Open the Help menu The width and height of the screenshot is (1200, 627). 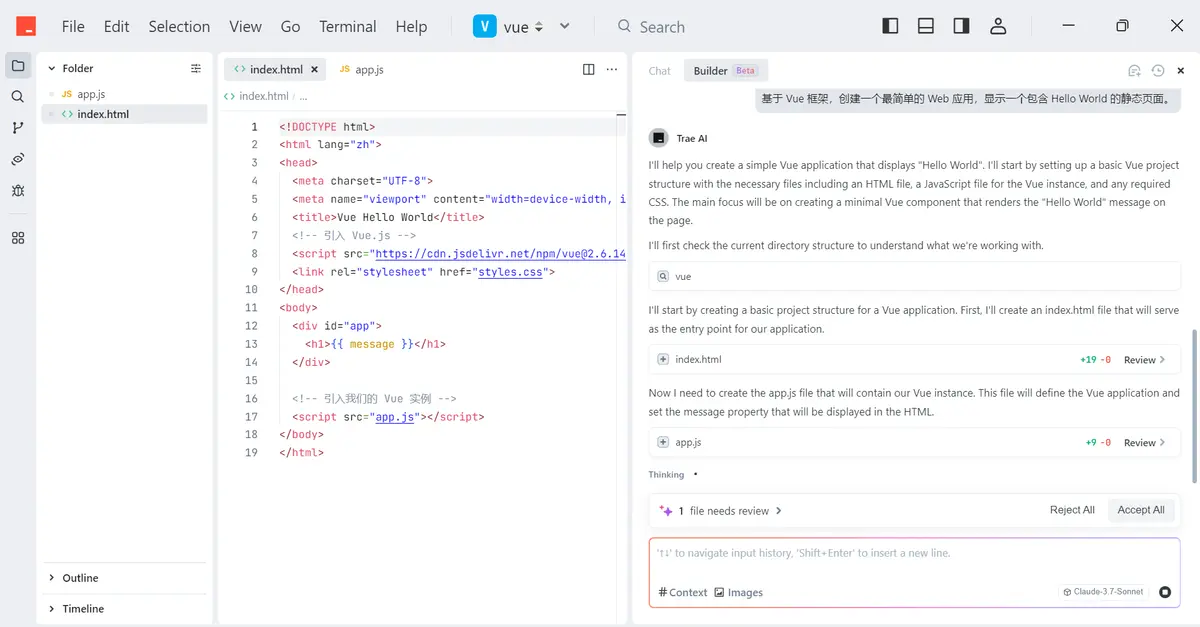[411, 27]
